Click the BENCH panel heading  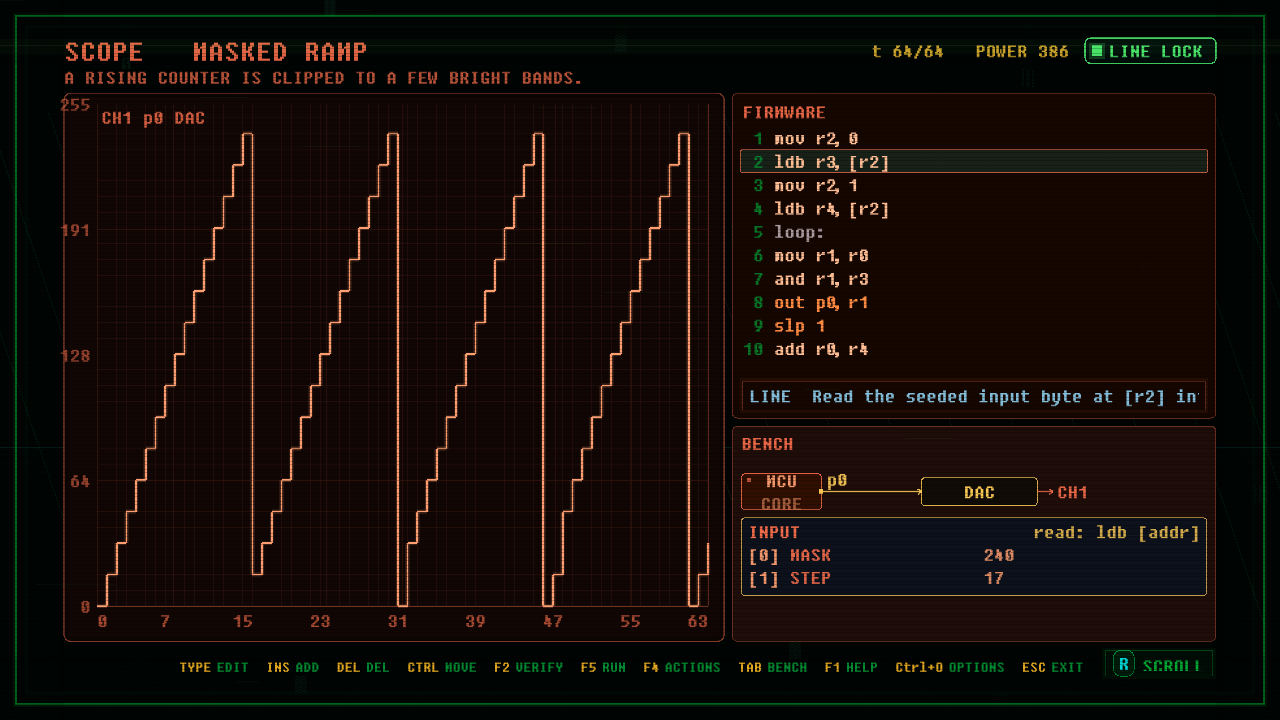coord(768,444)
